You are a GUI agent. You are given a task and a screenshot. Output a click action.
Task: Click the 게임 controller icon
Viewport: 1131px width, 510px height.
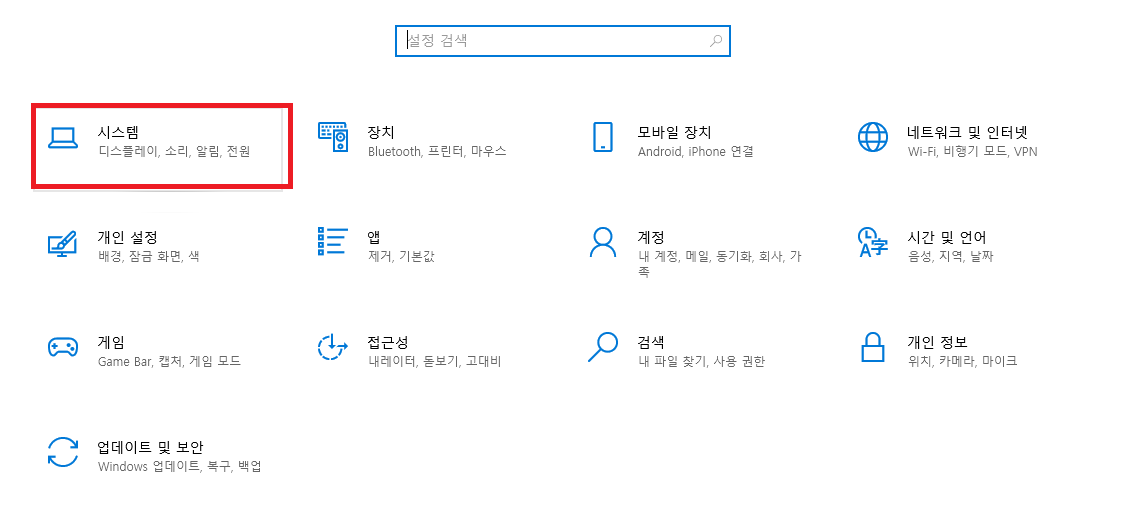pos(63,347)
